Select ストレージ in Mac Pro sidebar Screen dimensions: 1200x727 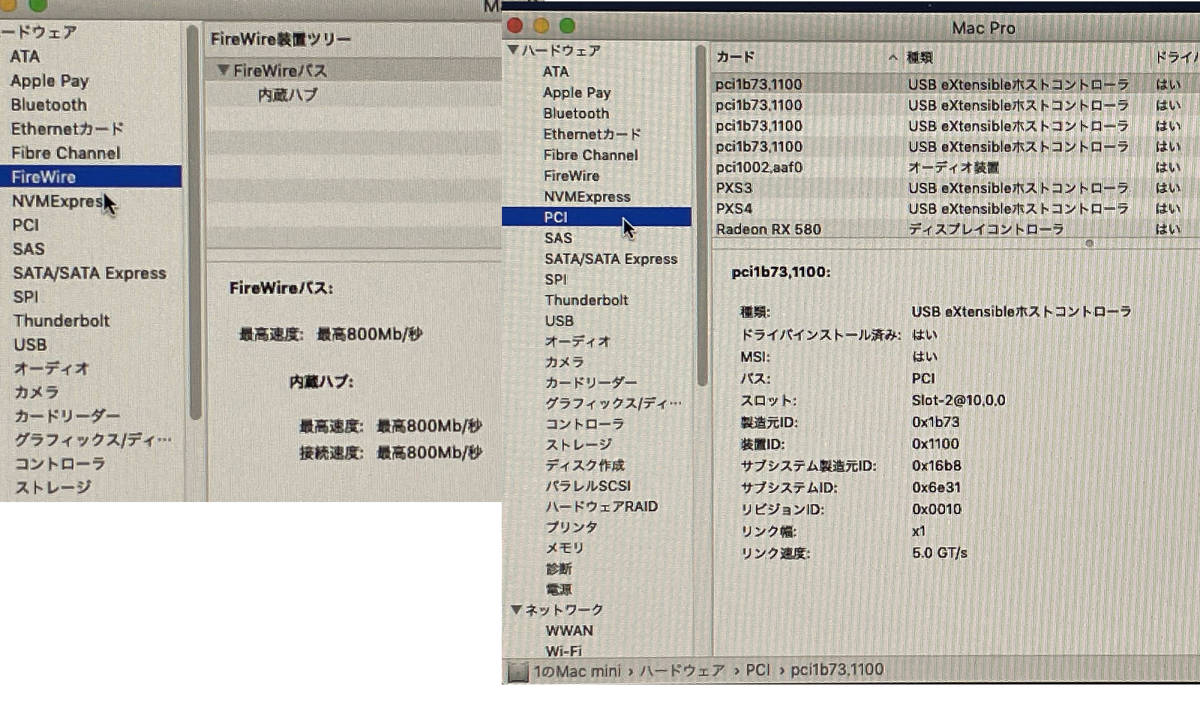point(578,445)
